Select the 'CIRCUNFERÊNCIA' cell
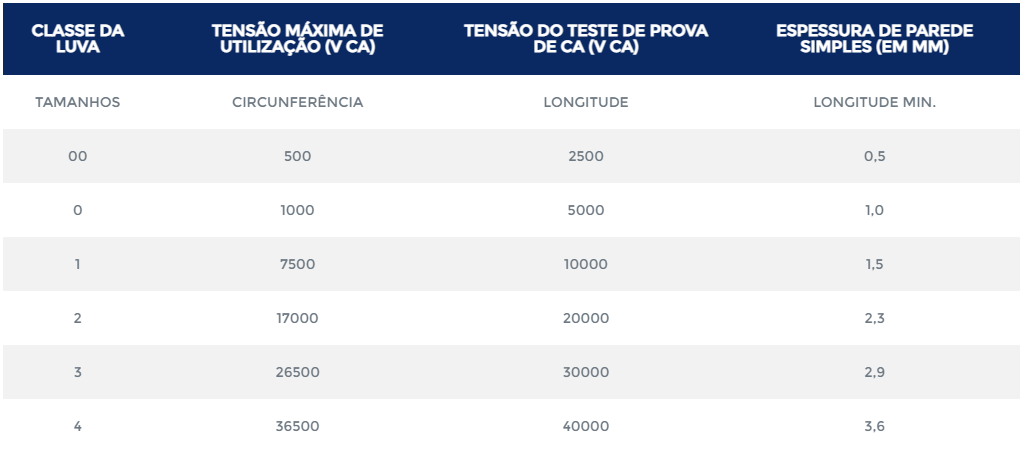The image size is (1024, 455). (298, 102)
